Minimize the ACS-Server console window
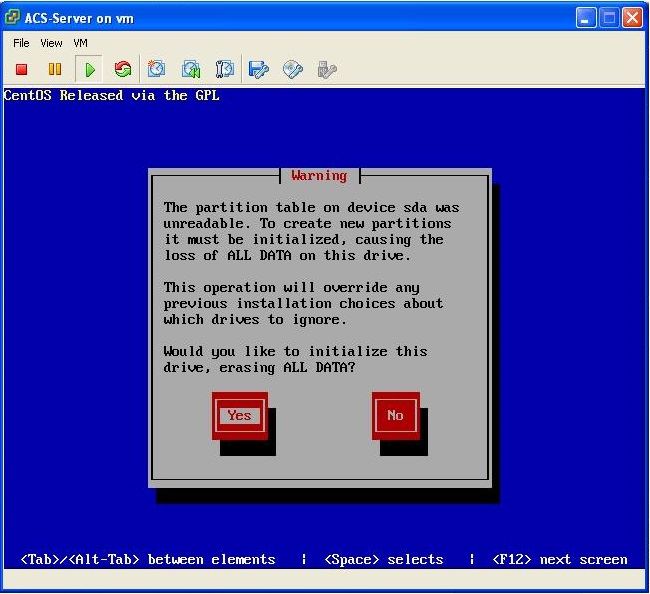Viewport: 650px width, 594px height. (587, 18)
